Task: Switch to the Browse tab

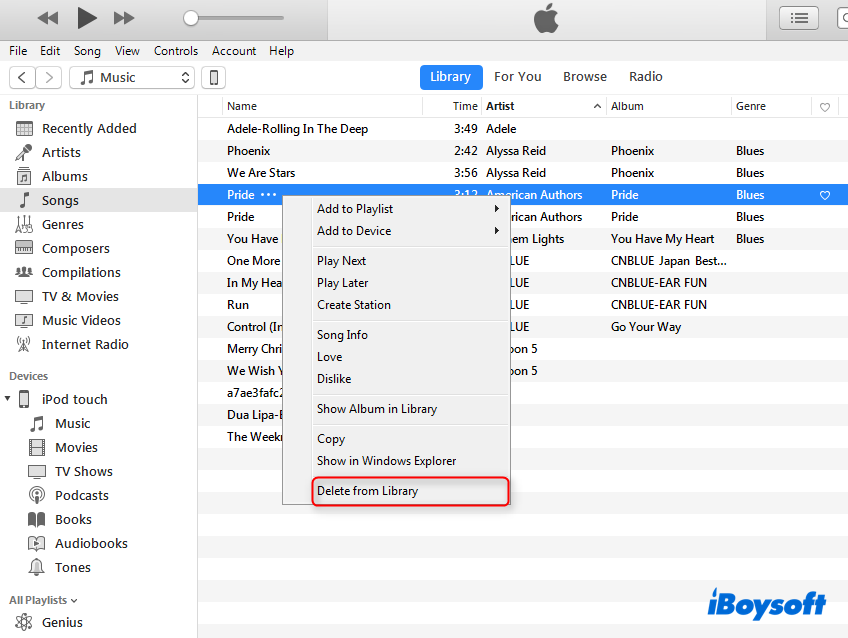Action: tap(584, 76)
